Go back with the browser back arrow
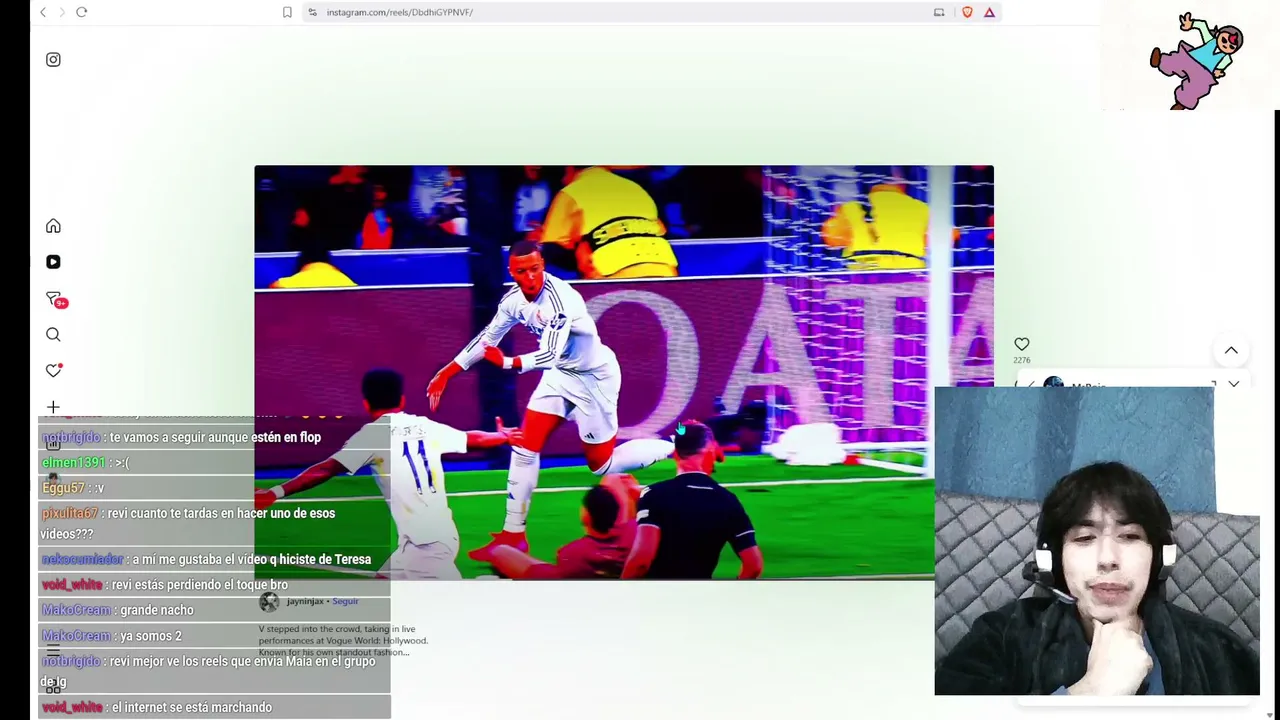Screen dimensions: 1280x720 coord(43,12)
